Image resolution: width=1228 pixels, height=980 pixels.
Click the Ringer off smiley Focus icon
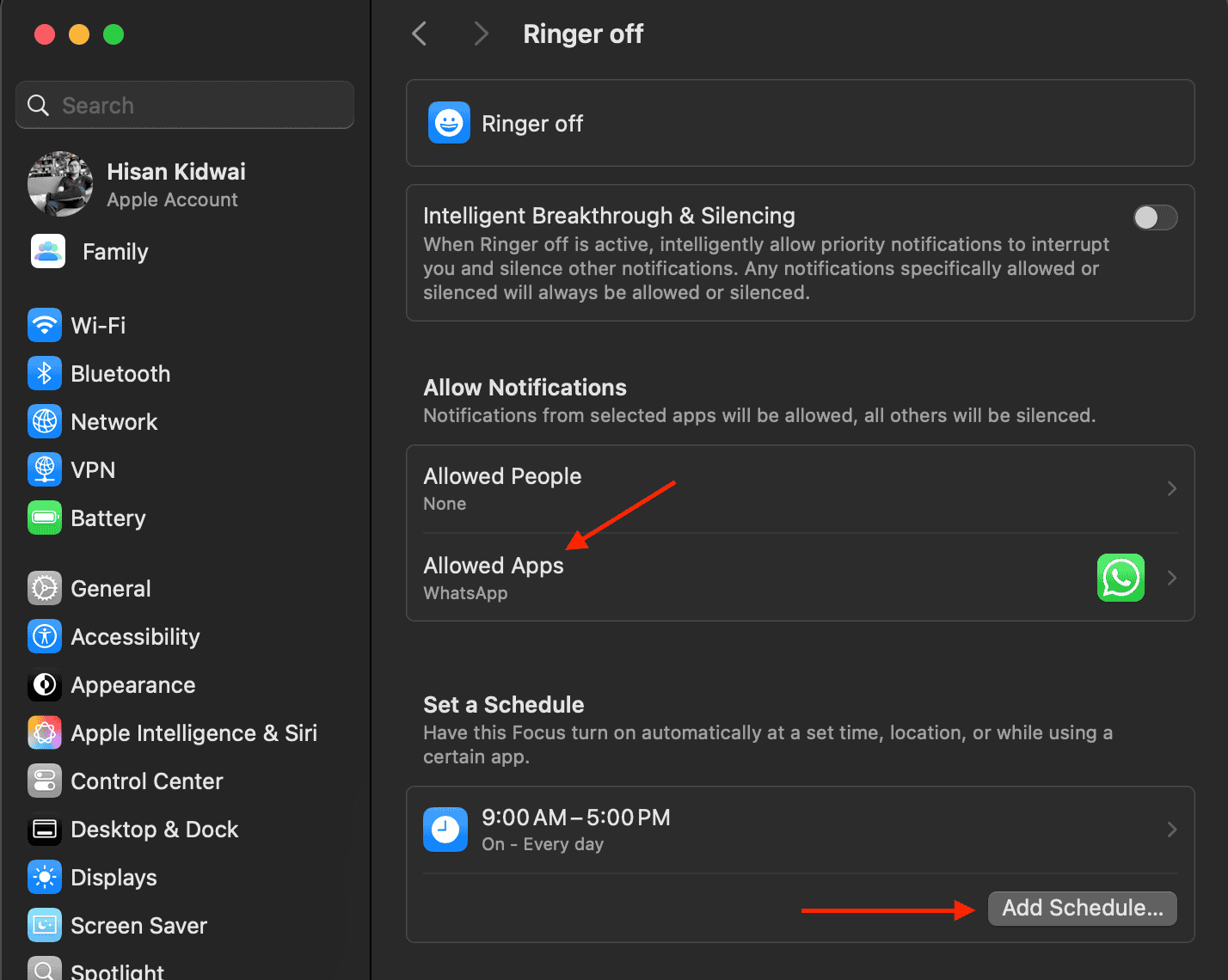(449, 123)
